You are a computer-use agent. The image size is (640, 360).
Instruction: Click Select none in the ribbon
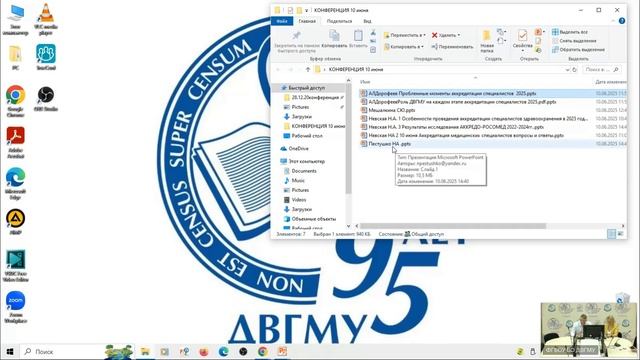(x=574, y=41)
